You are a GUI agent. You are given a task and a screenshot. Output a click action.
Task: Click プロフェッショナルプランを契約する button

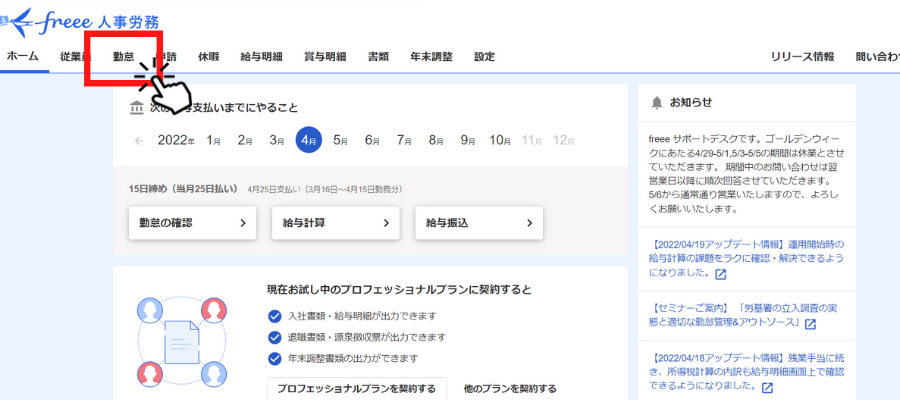pos(356,389)
